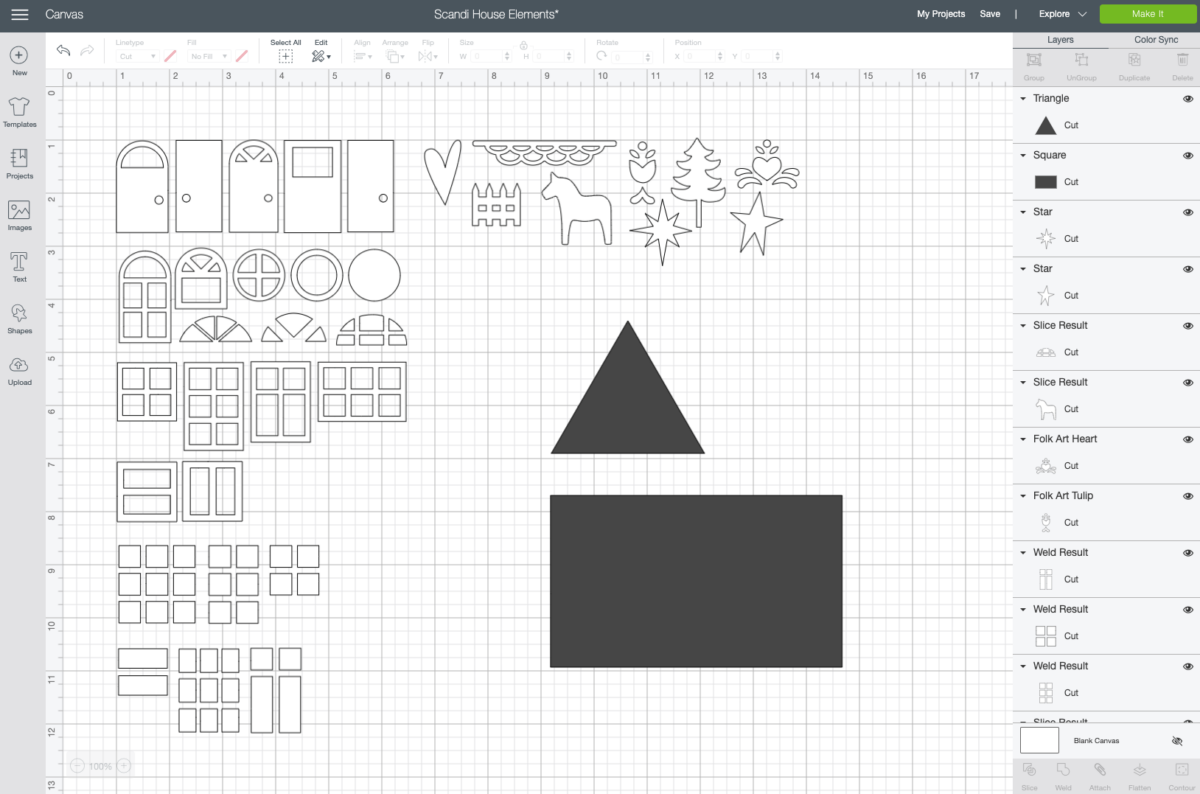1200x794 pixels.
Task: Click the Make It button
Action: click(x=1147, y=14)
